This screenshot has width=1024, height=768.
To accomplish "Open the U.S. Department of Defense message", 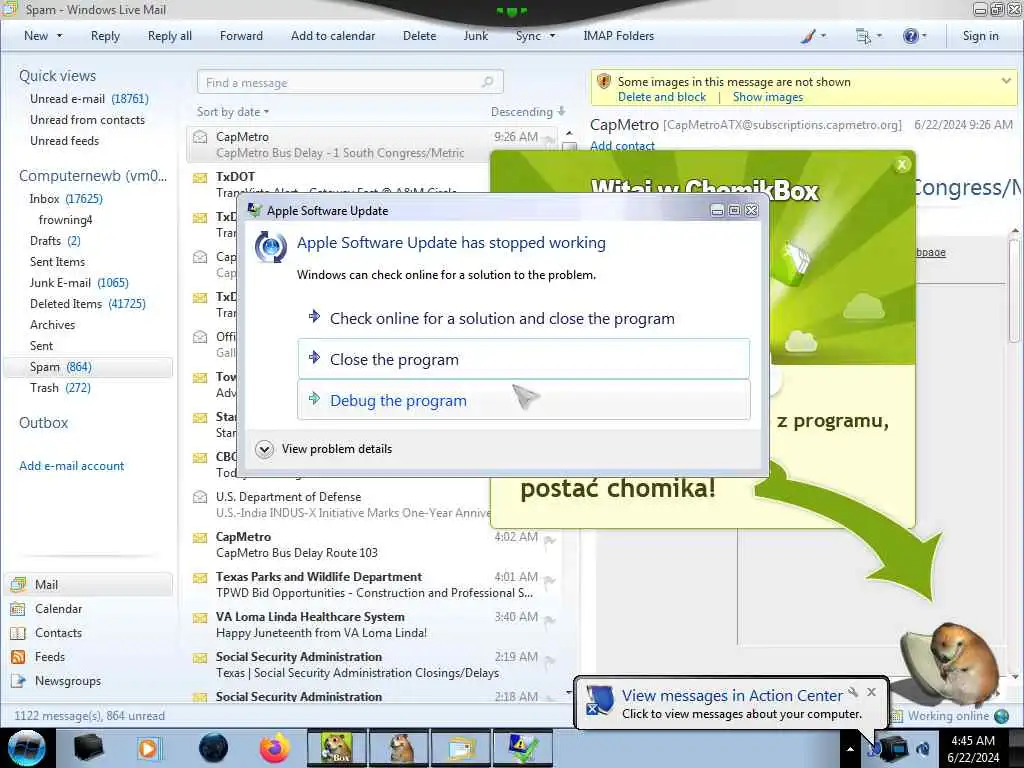I will point(340,504).
